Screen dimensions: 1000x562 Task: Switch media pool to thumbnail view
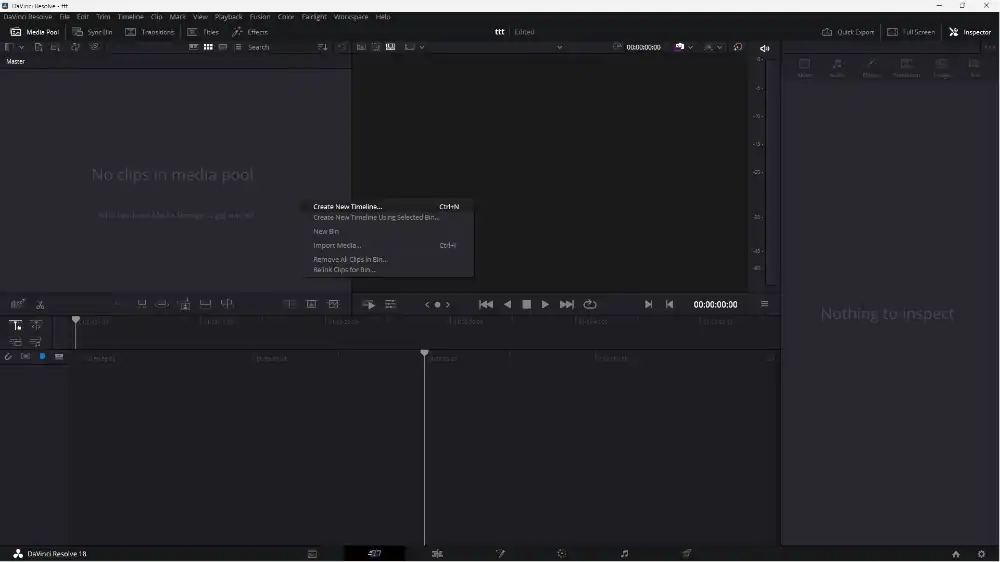[x=208, y=47]
